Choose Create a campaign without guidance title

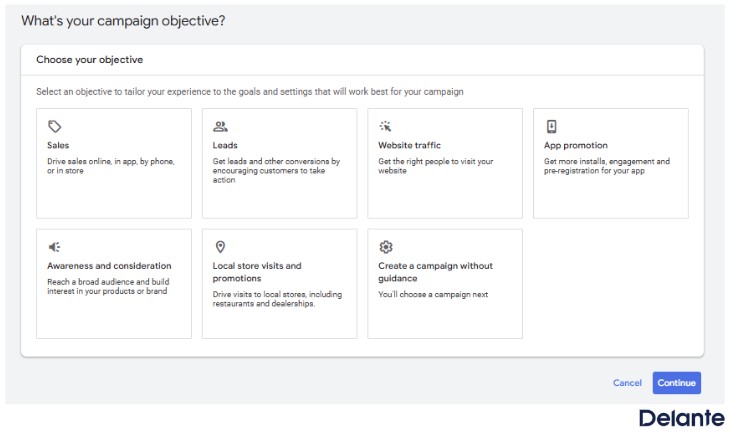point(435,272)
